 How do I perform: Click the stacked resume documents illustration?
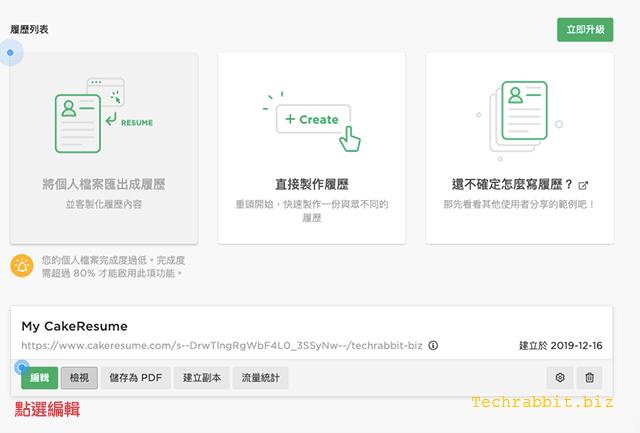tap(520, 119)
